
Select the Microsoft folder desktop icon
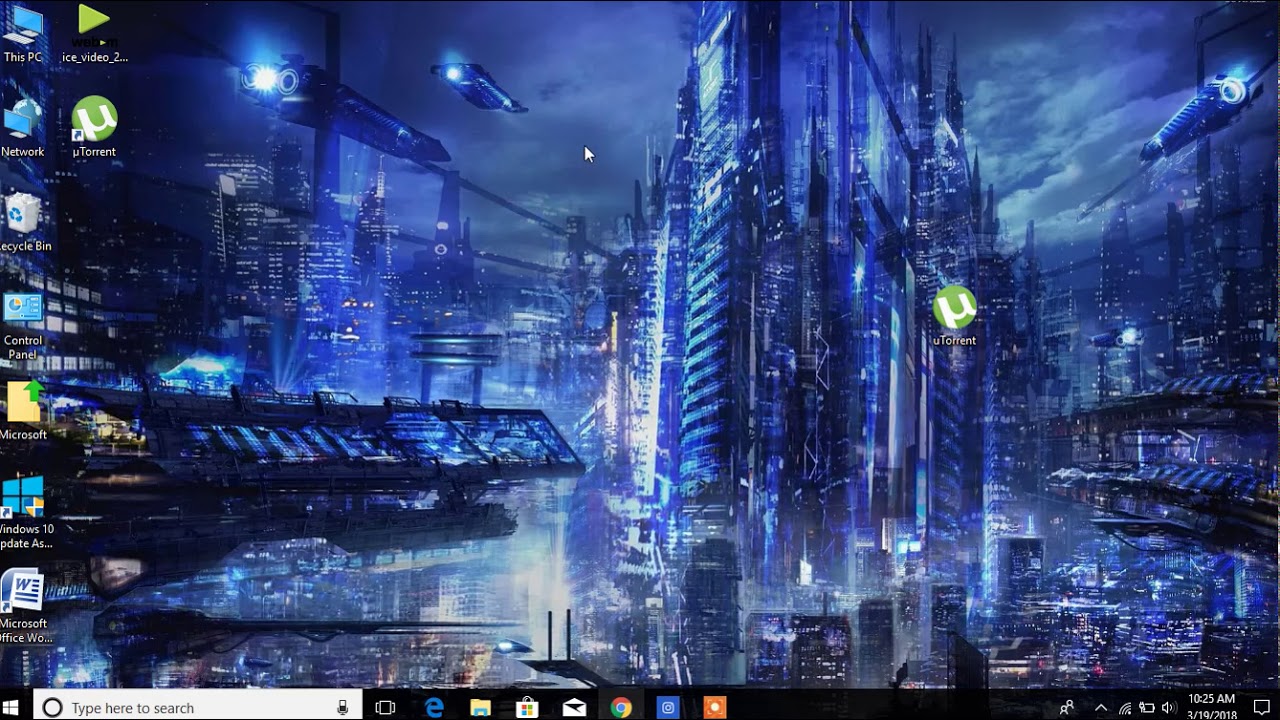pyautogui.click(x=22, y=411)
